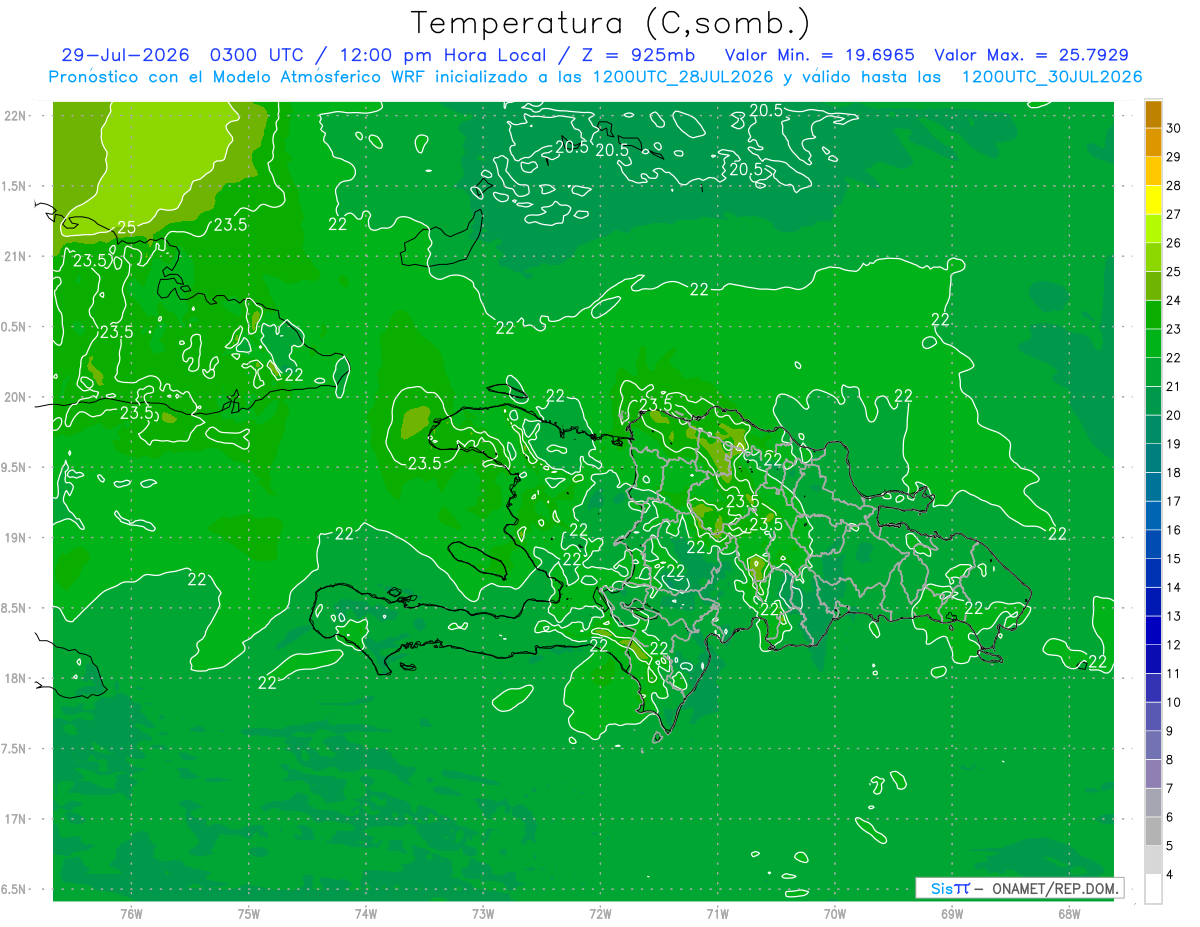Click the '18N' latitude label

pos(17,678)
